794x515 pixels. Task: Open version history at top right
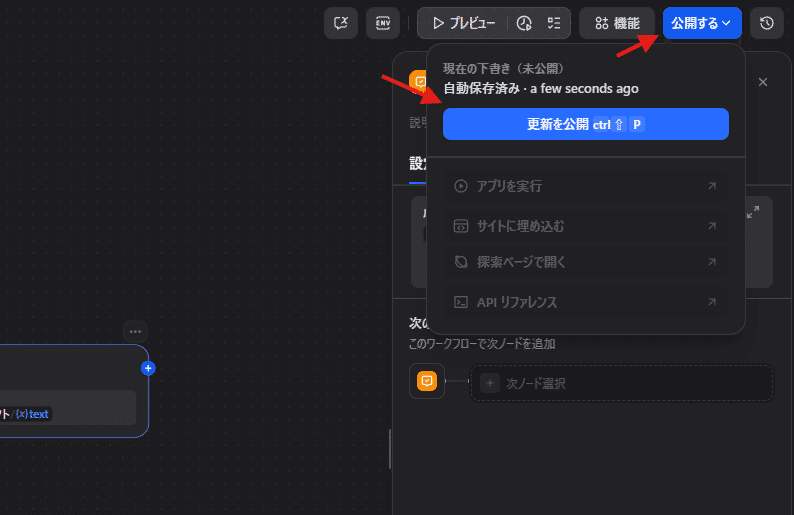(x=766, y=23)
